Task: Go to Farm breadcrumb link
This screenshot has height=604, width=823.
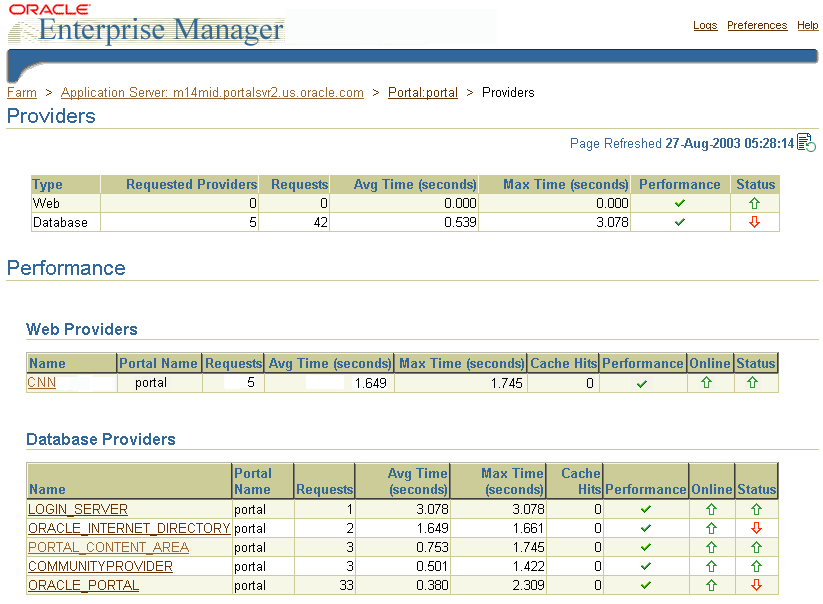Action: point(22,92)
